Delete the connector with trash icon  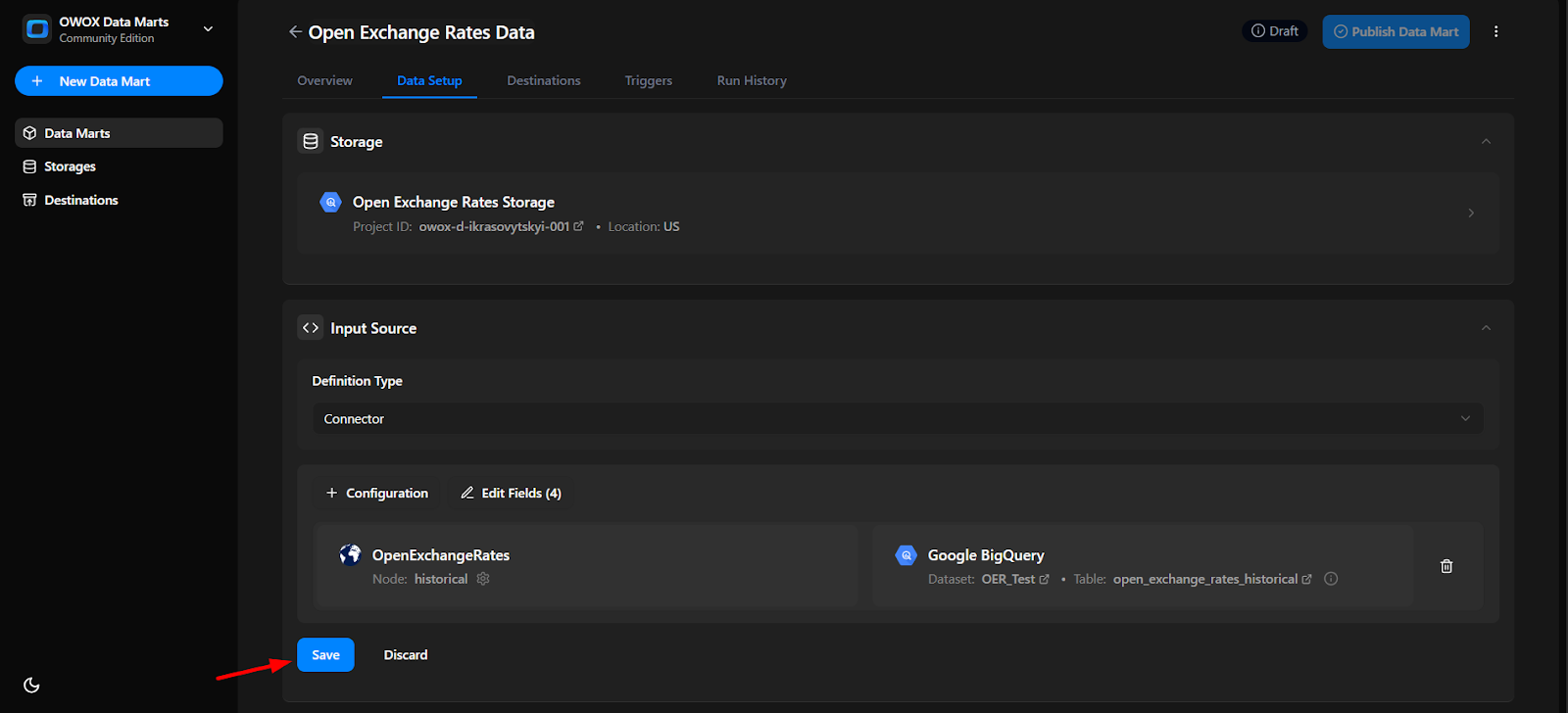pyautogui.click(x=1446, y=566)
